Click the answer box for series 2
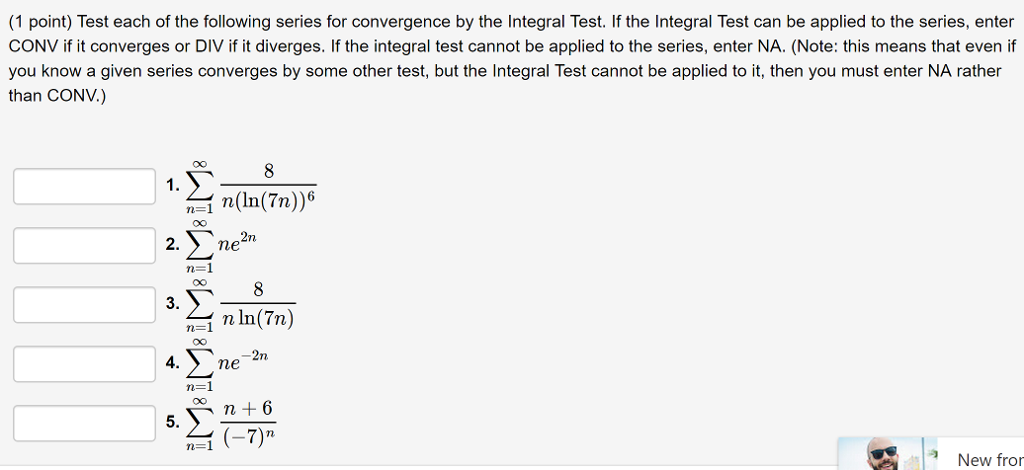This screenshot has width=1024, height=470. [85, 245]
